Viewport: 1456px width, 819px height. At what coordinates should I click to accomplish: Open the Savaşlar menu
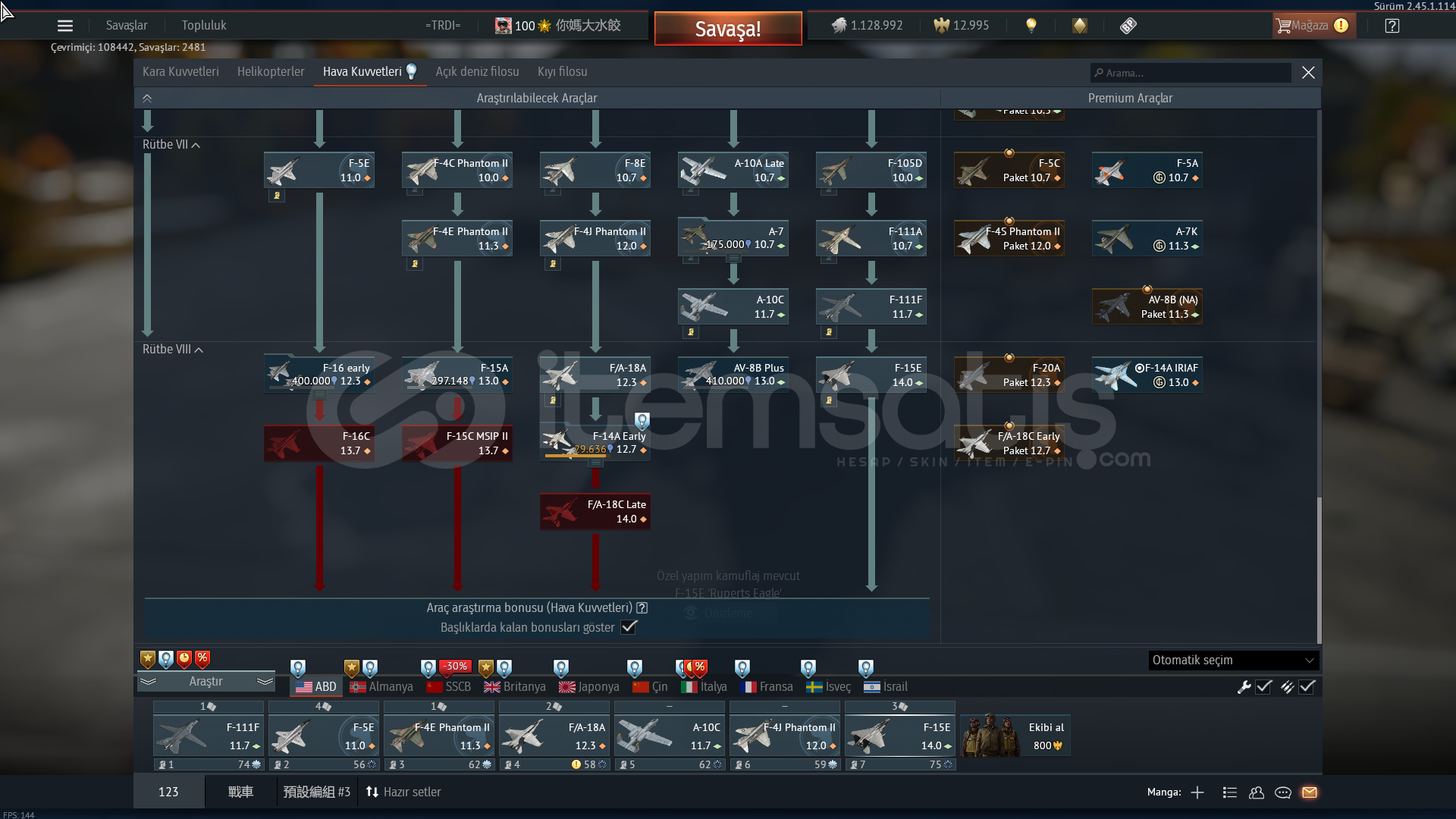point(127,26)
